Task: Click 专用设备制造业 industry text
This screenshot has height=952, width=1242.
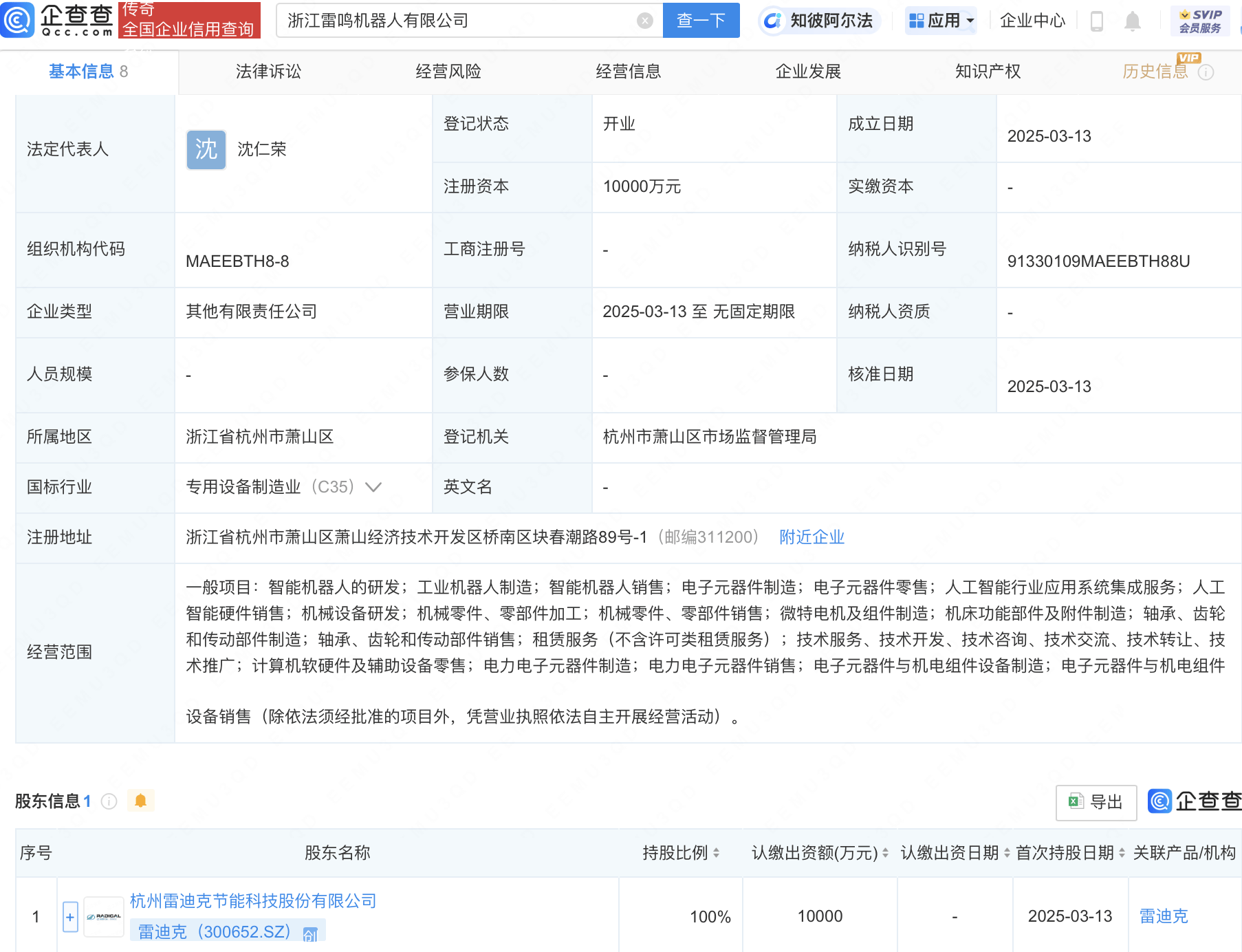Action: (243, 487)
